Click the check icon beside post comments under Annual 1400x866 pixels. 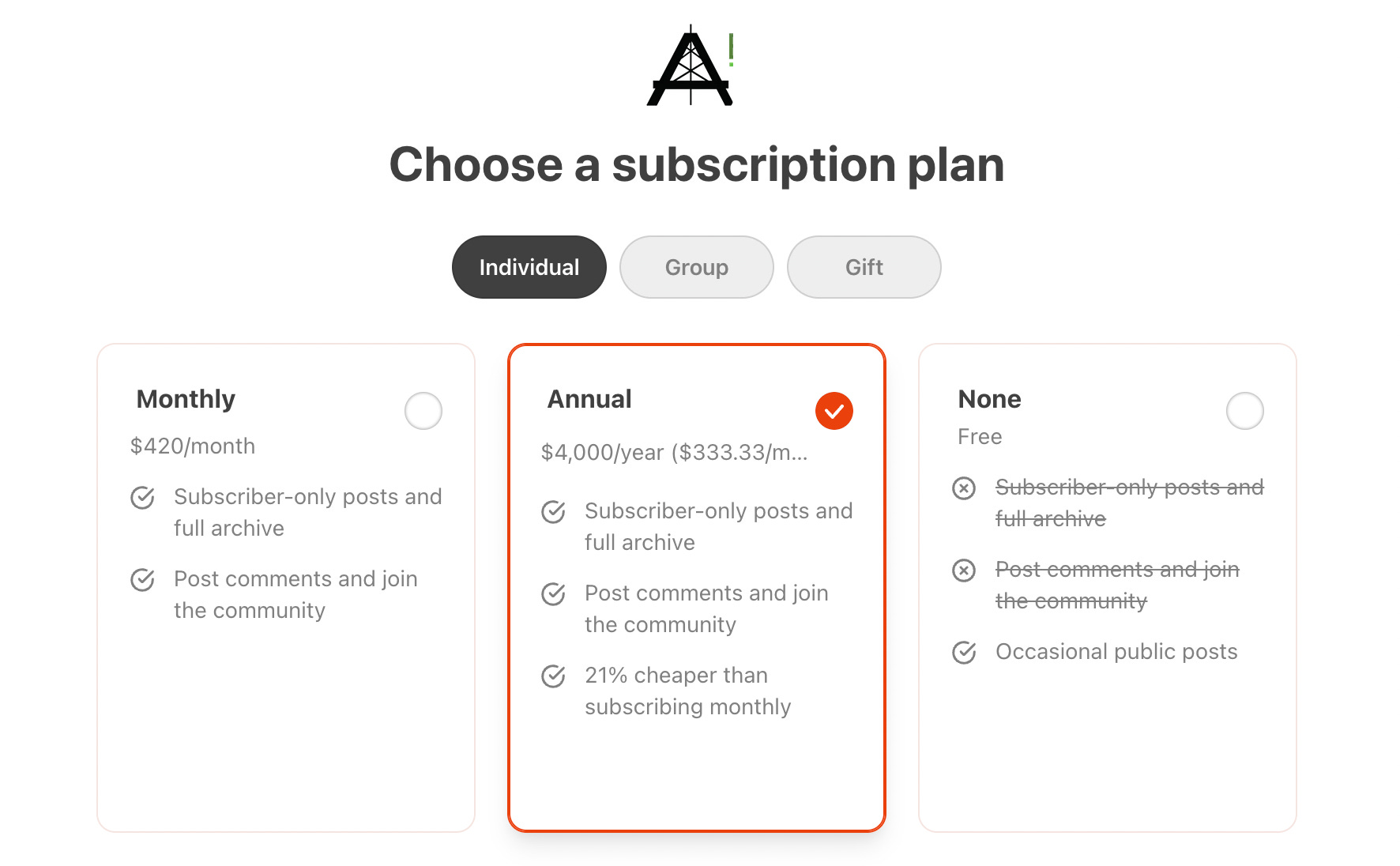click(x=554, y=594)
